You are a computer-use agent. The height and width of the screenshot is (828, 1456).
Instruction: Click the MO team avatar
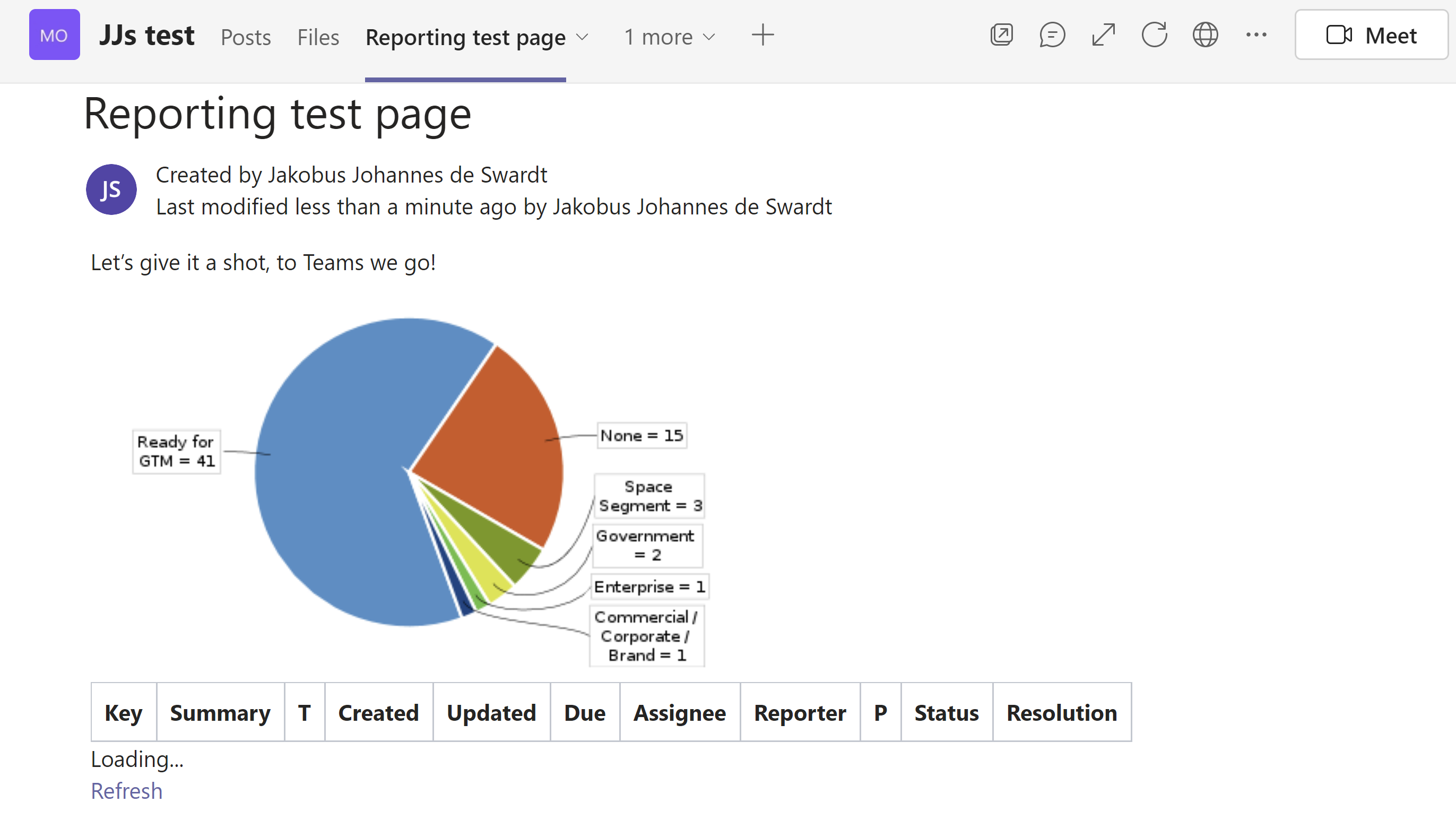54,34
